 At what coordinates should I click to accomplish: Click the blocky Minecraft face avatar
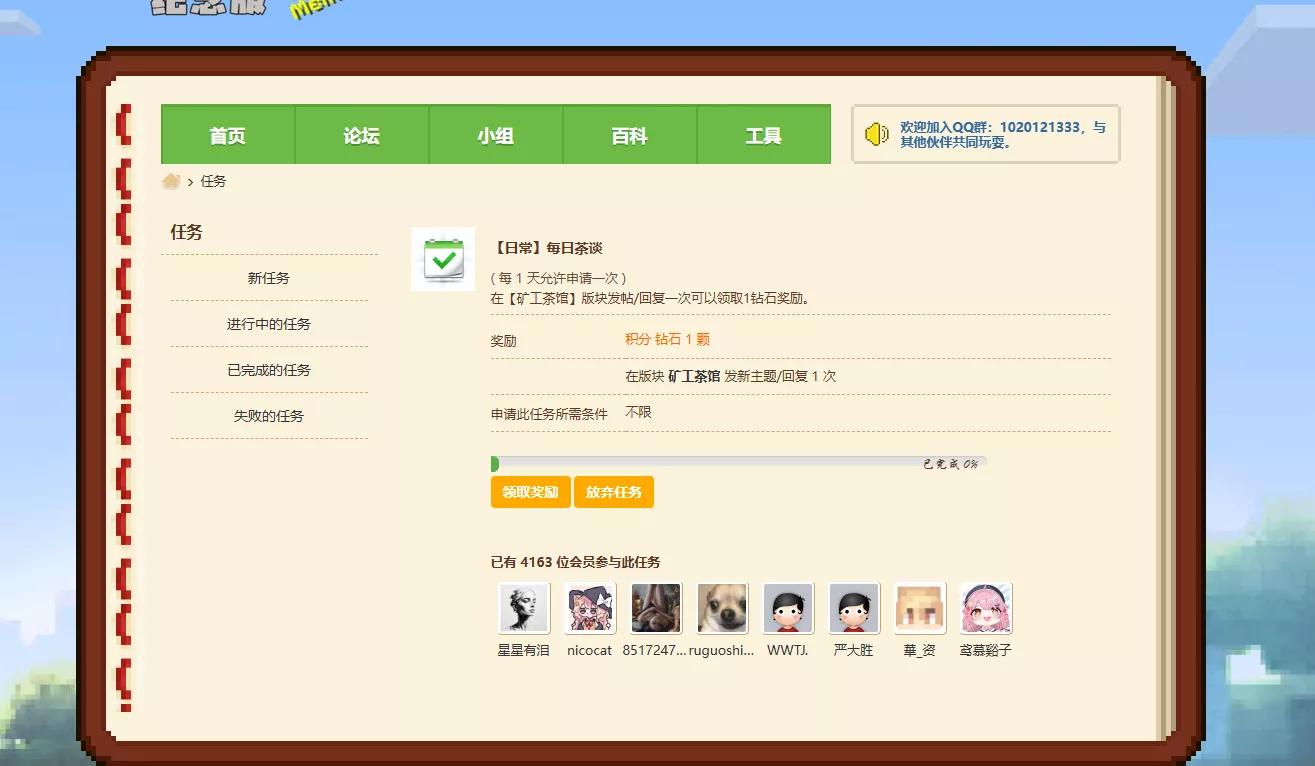coord(920,608)
